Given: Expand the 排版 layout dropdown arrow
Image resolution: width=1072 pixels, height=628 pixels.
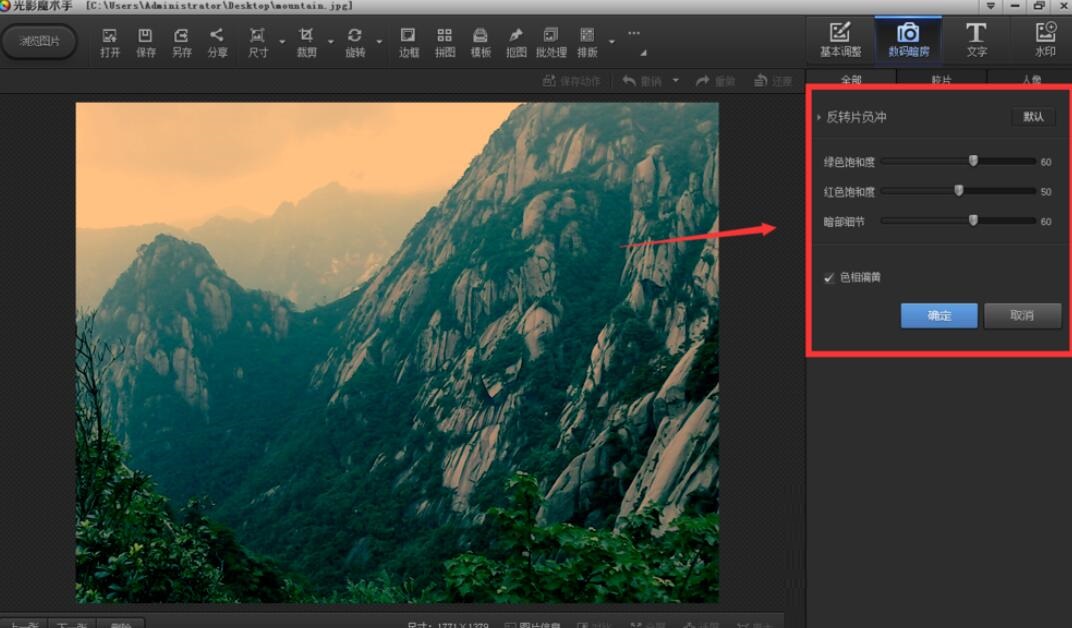Looking at the screenshot, I should pos(612,42).
